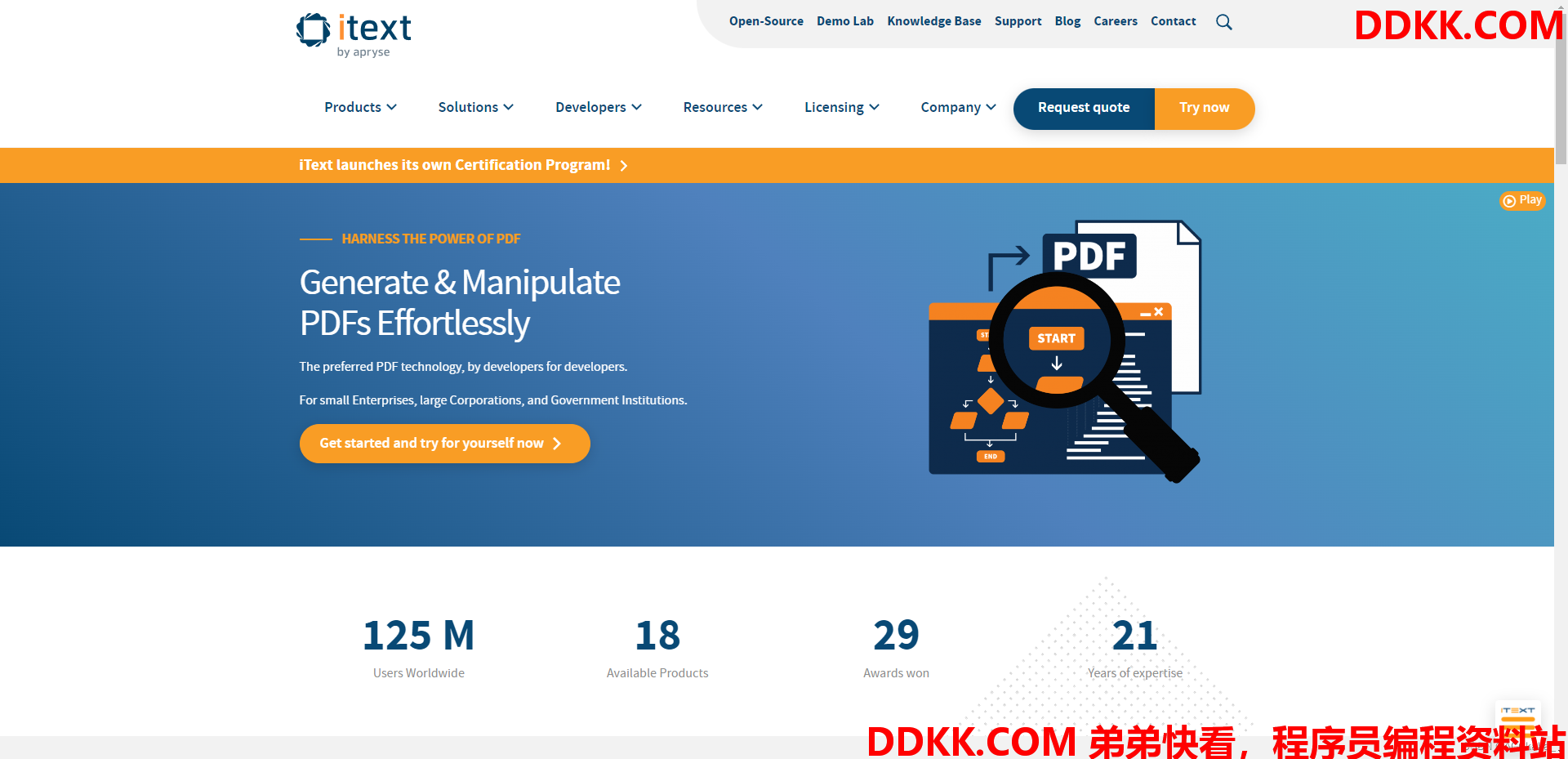The height and width of the screenshot is (759, 1568).
Task: Open the Open-Source link
Action: point(766,21)
